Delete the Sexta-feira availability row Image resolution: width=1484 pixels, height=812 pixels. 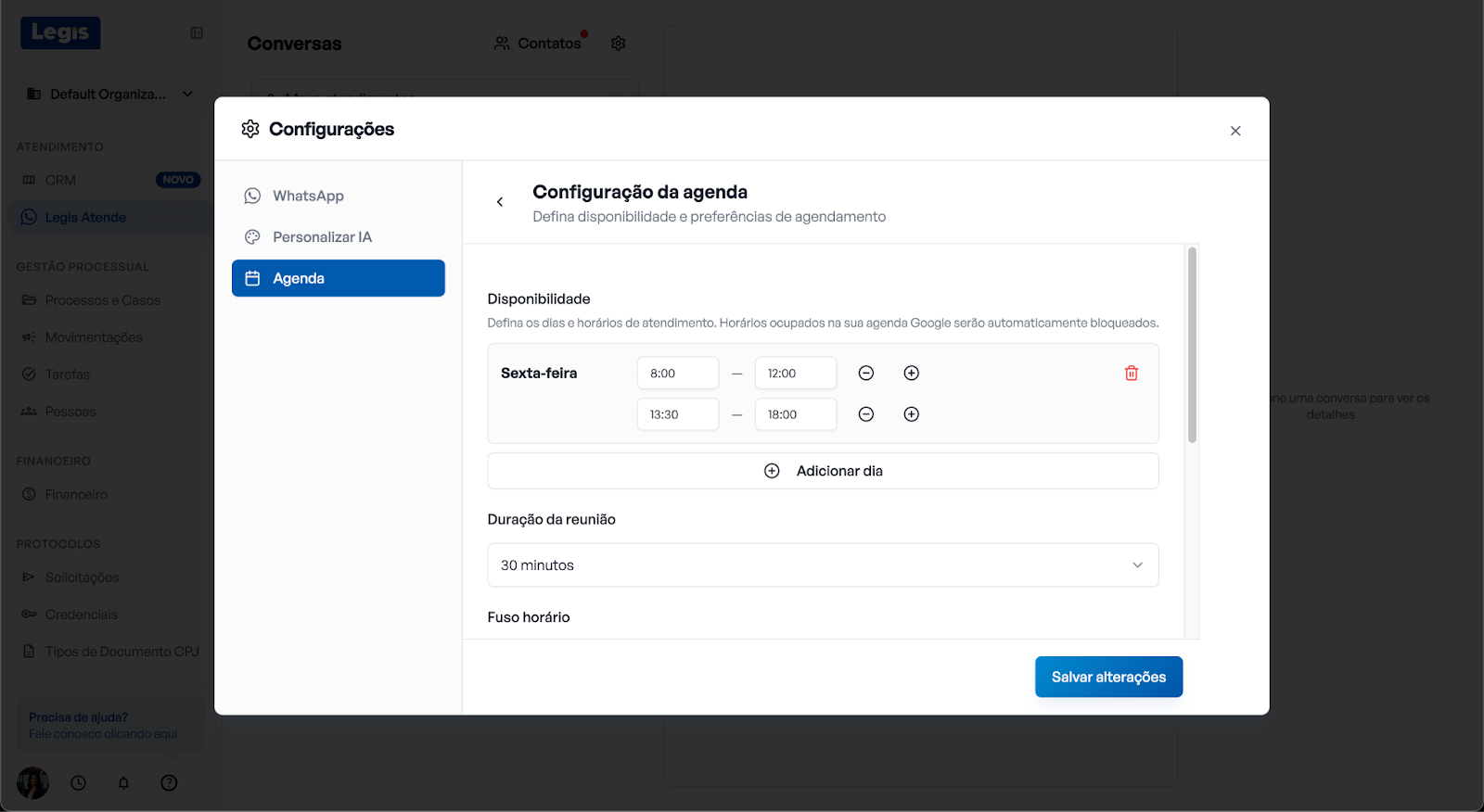[x=1131, y=374]
